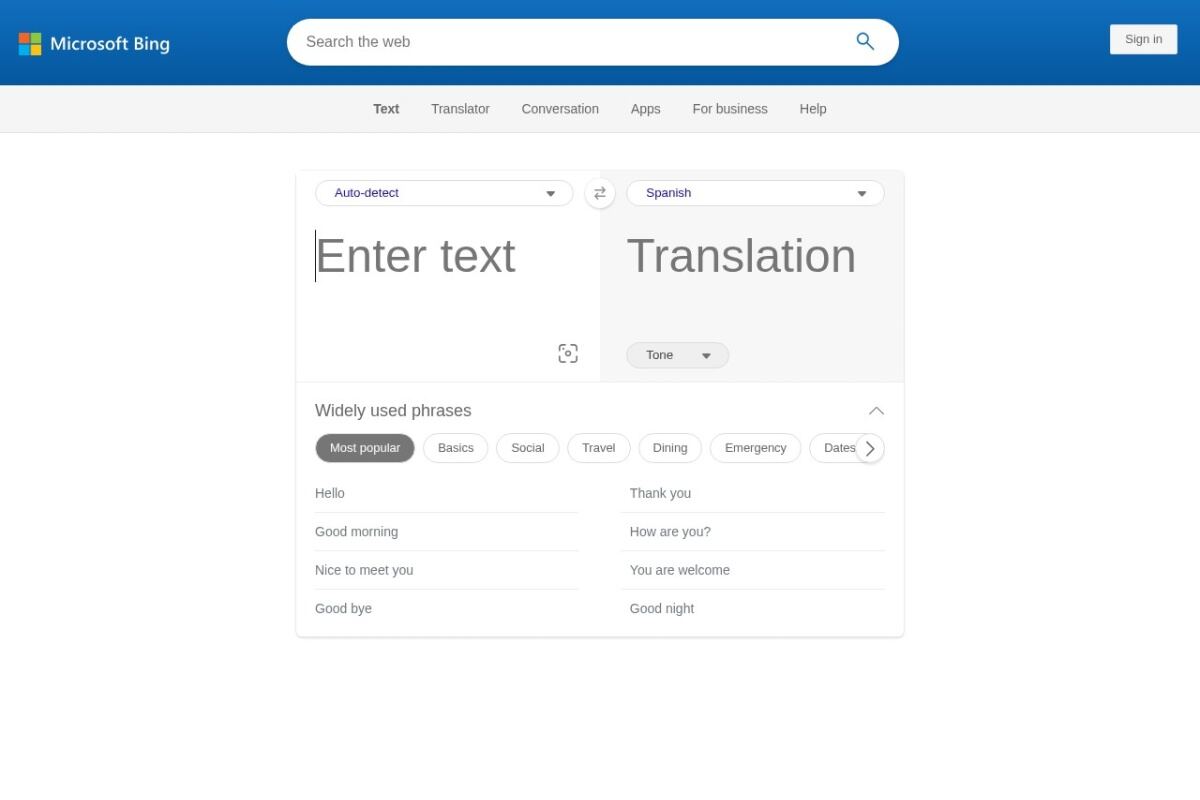Collapse the Widely used phrases section

(876, 411)
